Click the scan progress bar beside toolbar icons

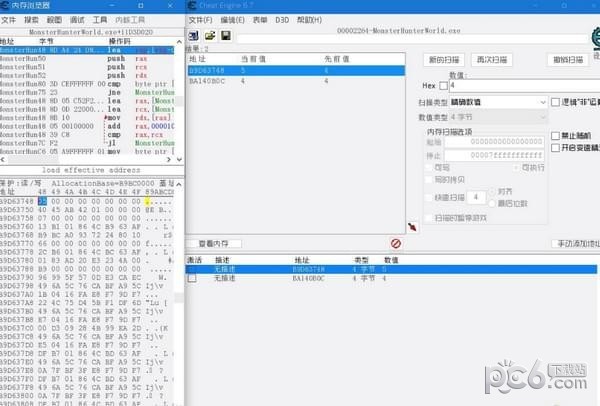pos(412,39)
